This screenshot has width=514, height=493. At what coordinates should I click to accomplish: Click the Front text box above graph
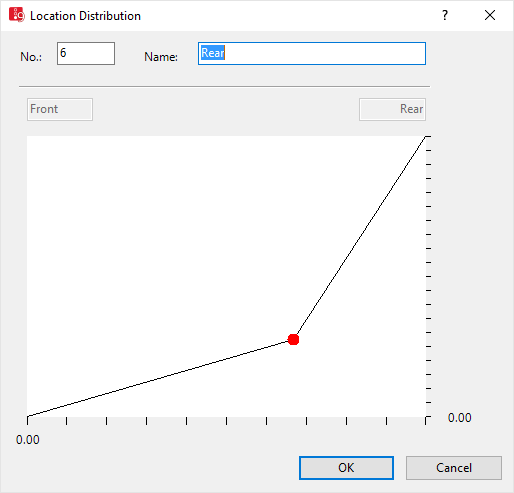[60, 109]
